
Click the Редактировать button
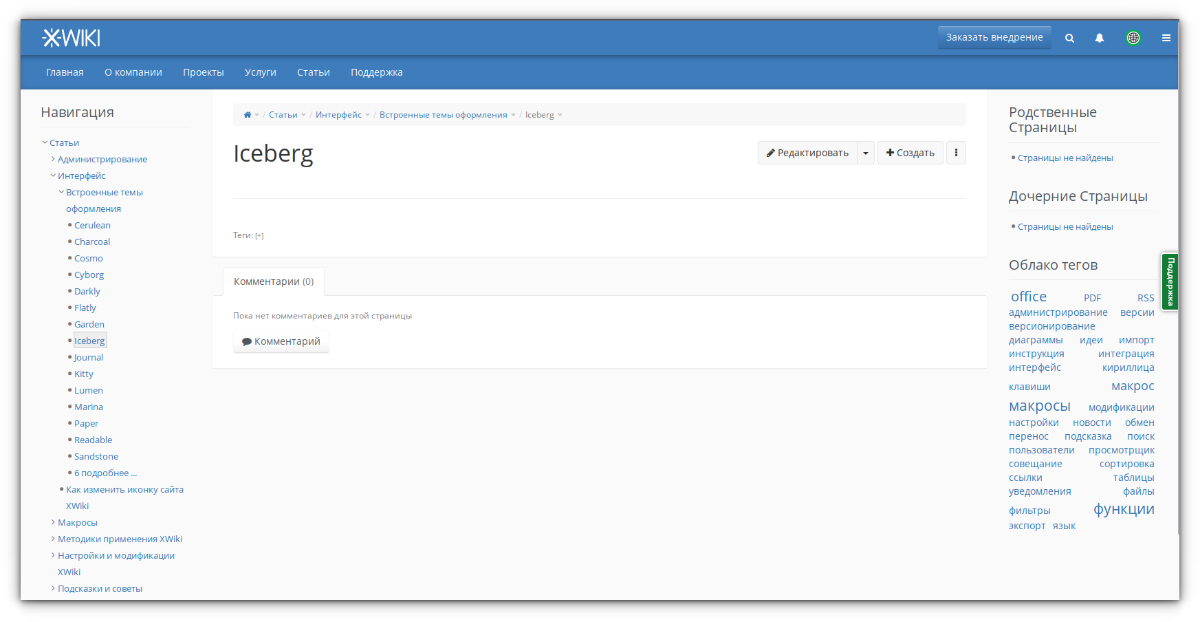click(807, 153)
